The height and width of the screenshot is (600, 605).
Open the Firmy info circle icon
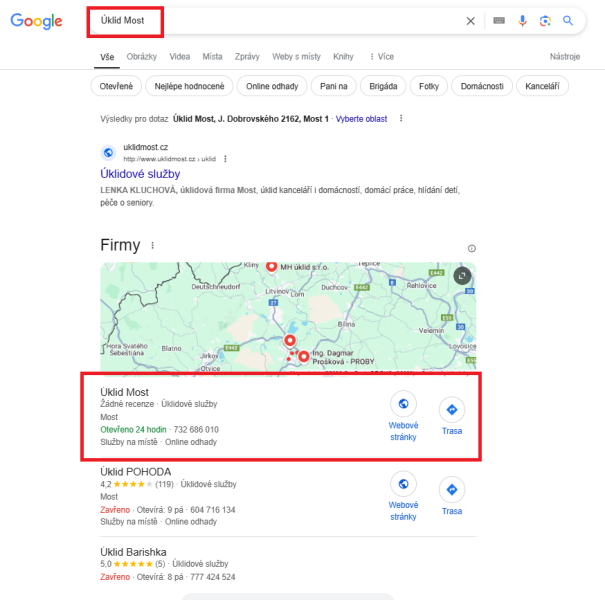pos(471,248)
